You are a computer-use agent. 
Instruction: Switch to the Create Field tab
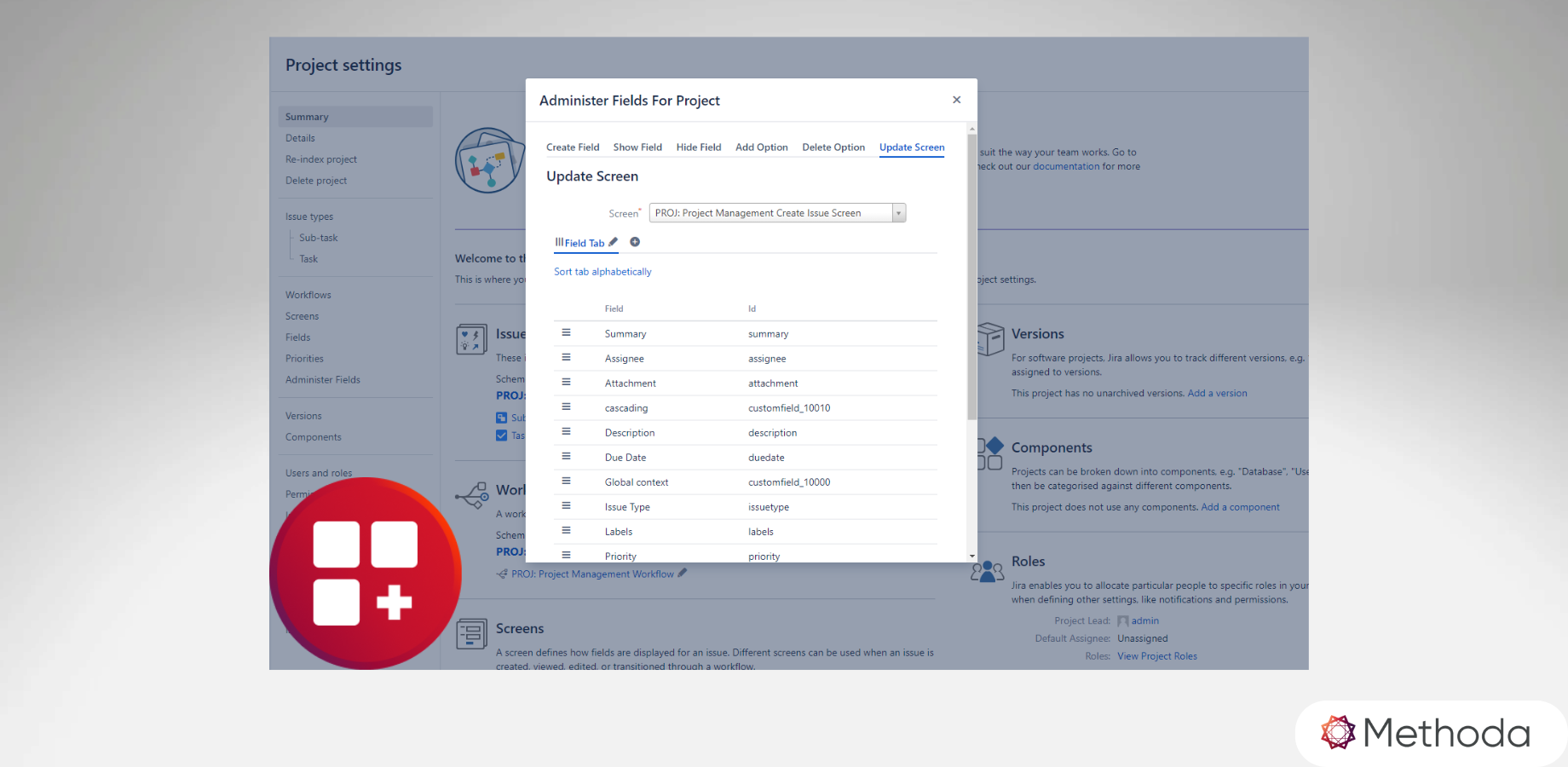pyautogui.click(x=573, y=147)
